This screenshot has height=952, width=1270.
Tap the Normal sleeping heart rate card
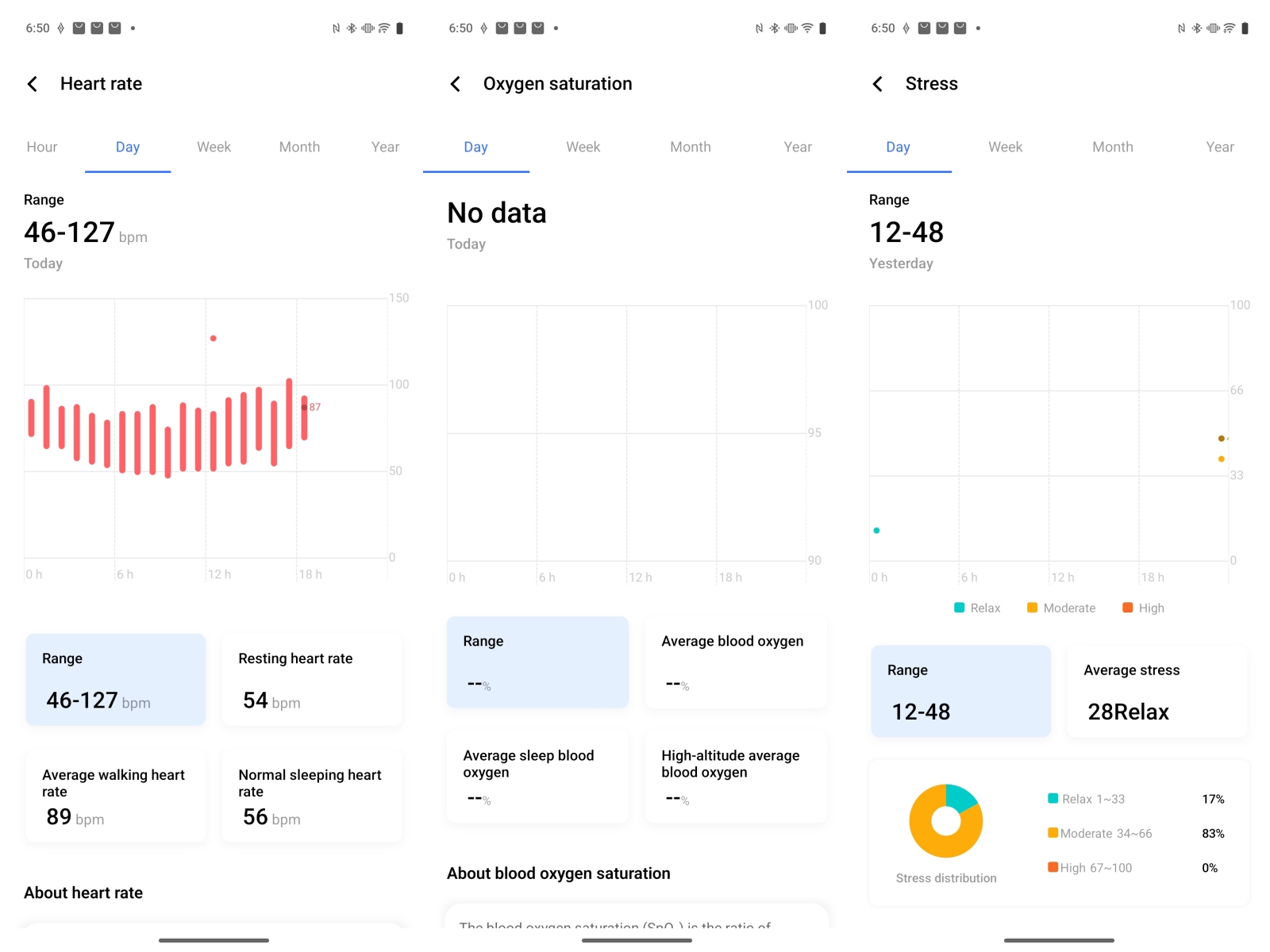(312, 796)
